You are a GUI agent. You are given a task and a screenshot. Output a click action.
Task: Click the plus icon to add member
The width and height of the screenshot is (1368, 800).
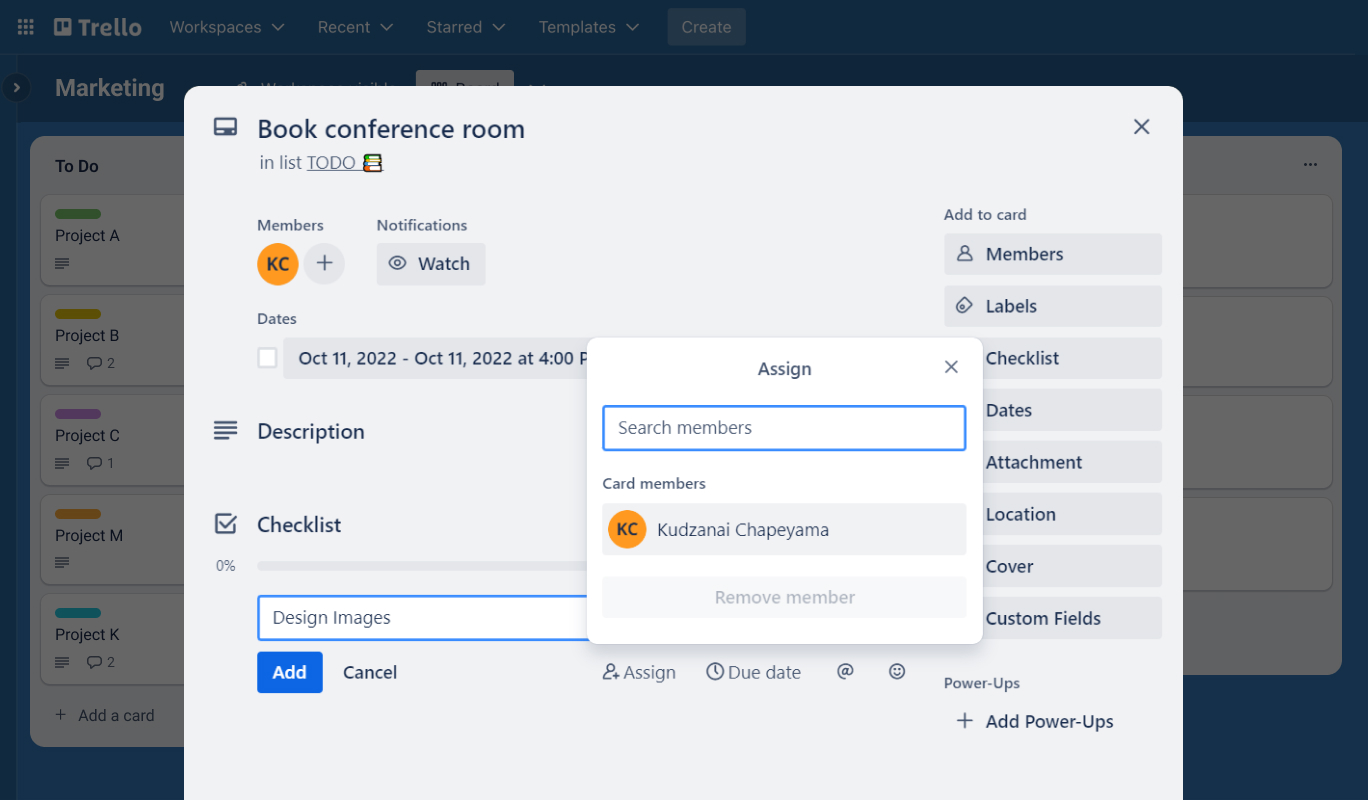324,264
